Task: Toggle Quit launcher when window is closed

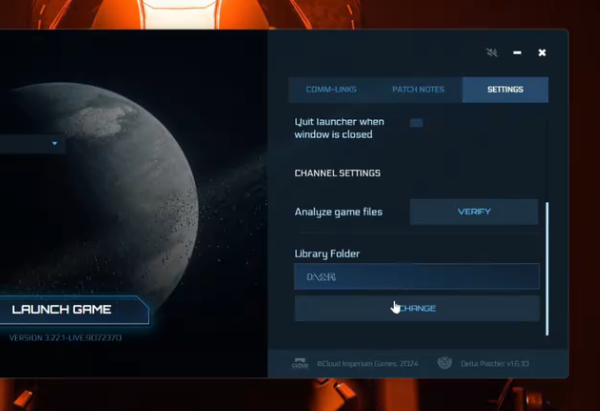Action: [x=416, y=123]
